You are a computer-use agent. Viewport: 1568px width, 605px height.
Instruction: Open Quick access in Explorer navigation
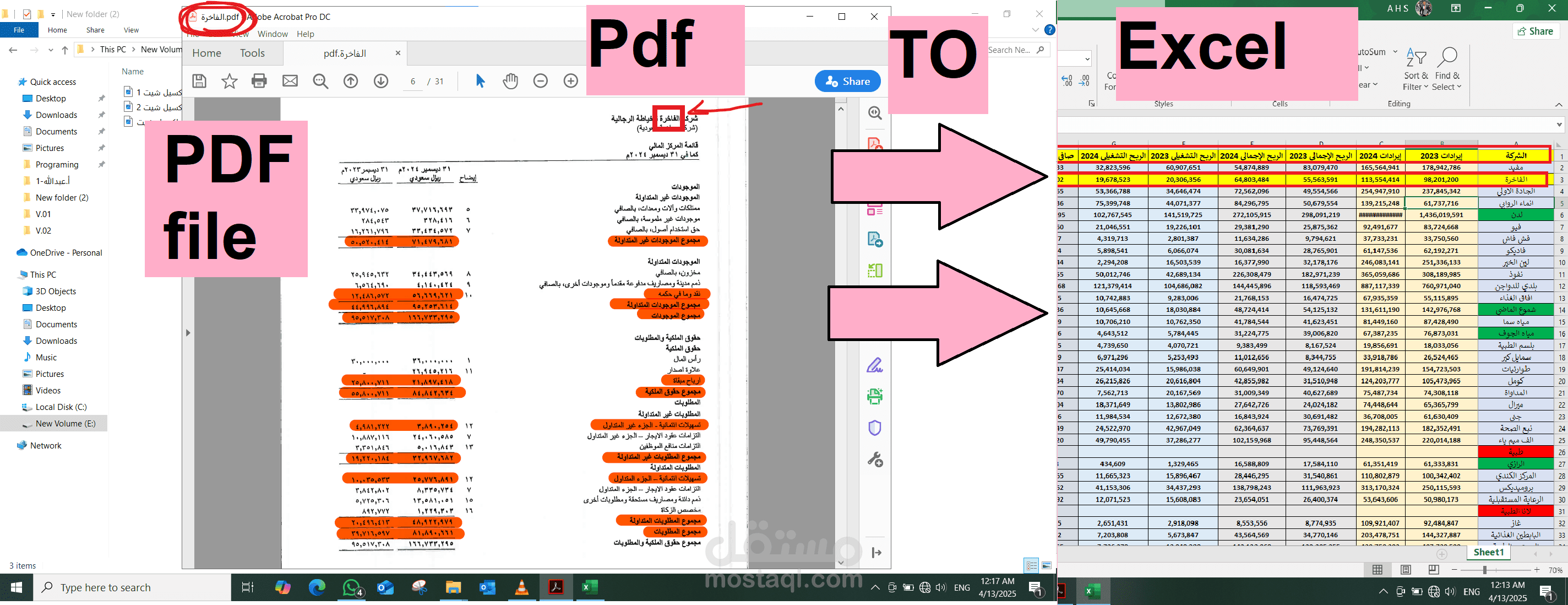coord(53,82)
